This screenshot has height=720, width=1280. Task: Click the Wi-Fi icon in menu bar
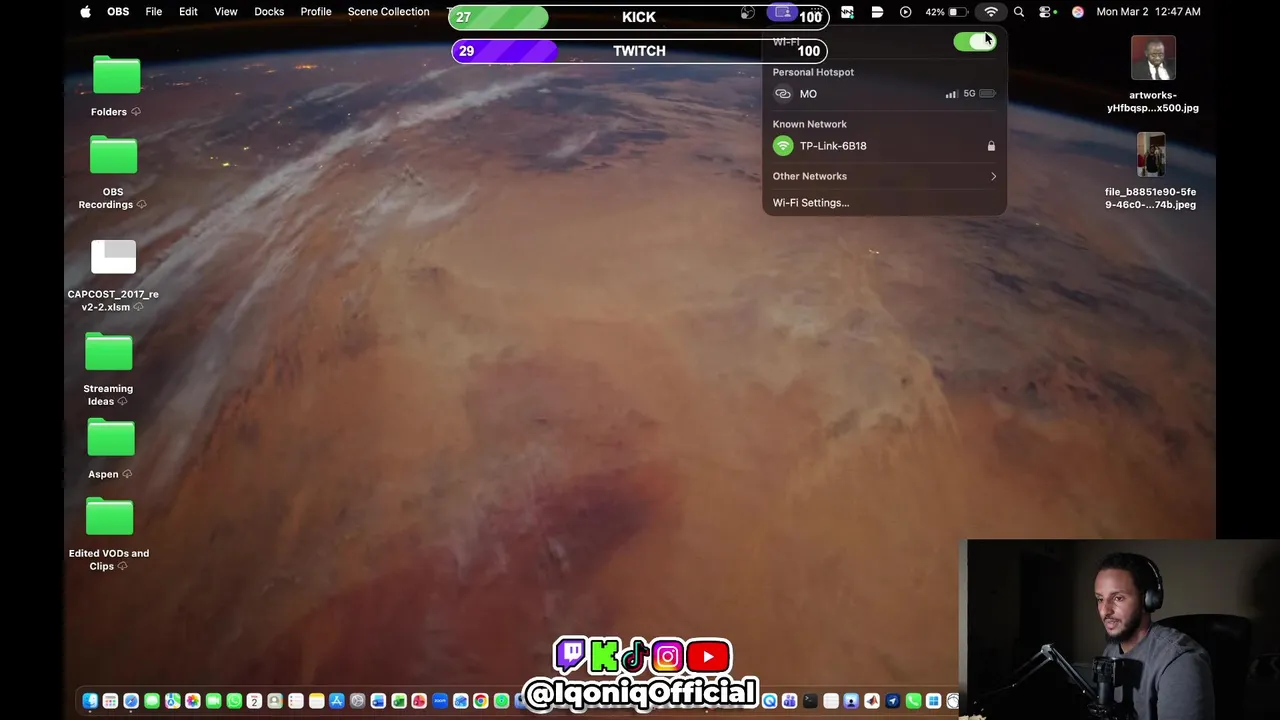991,12
